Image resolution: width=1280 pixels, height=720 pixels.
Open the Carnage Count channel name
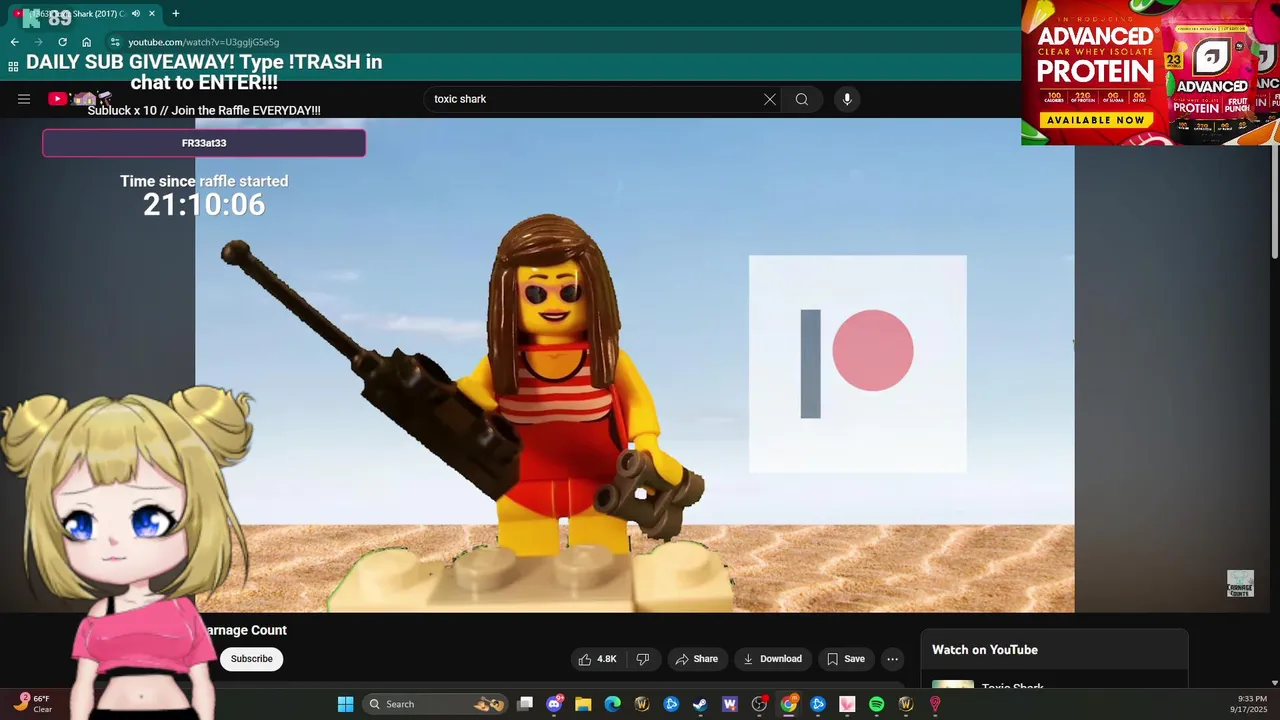(x=246, y=630)
